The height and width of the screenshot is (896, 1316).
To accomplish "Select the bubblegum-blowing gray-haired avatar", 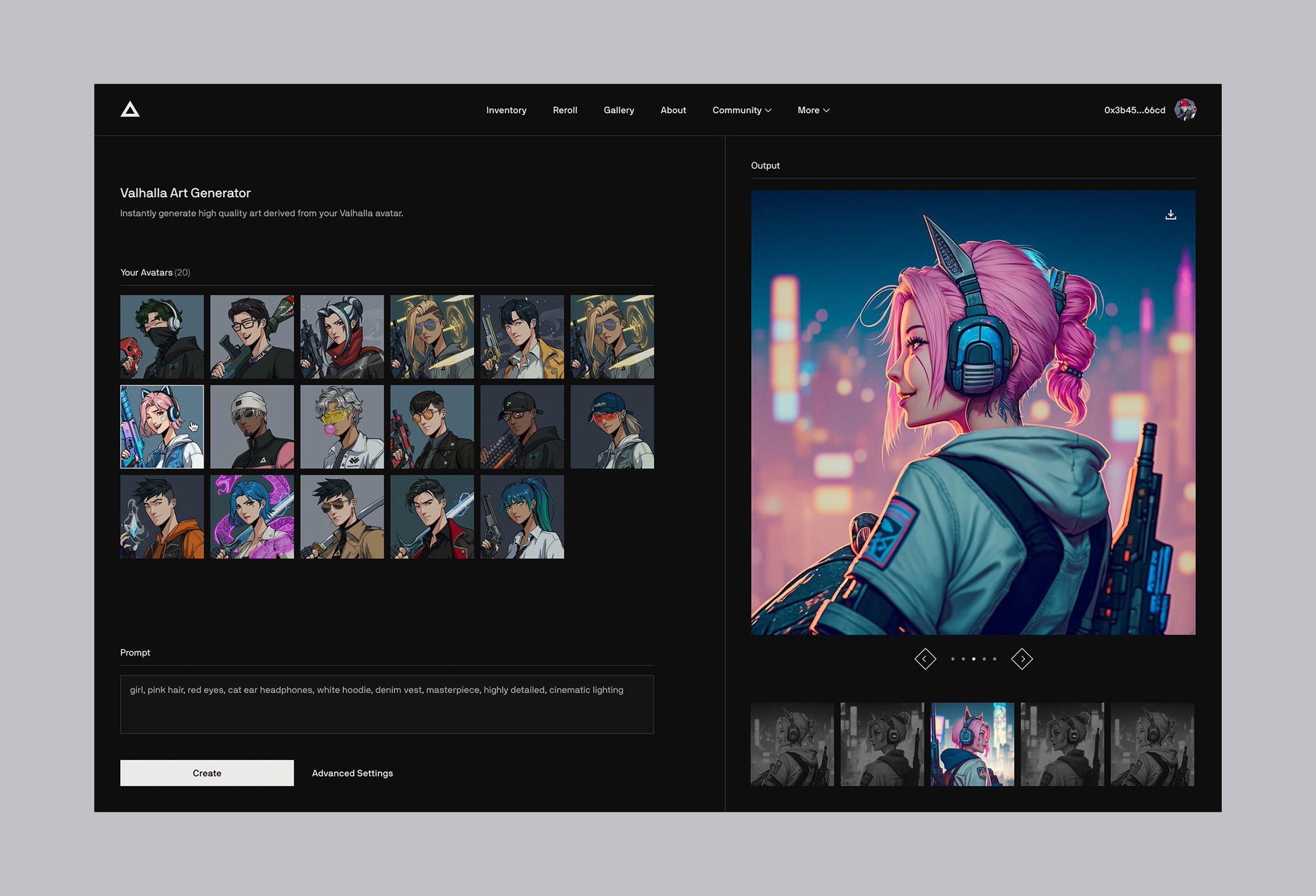I will (342, 426).
